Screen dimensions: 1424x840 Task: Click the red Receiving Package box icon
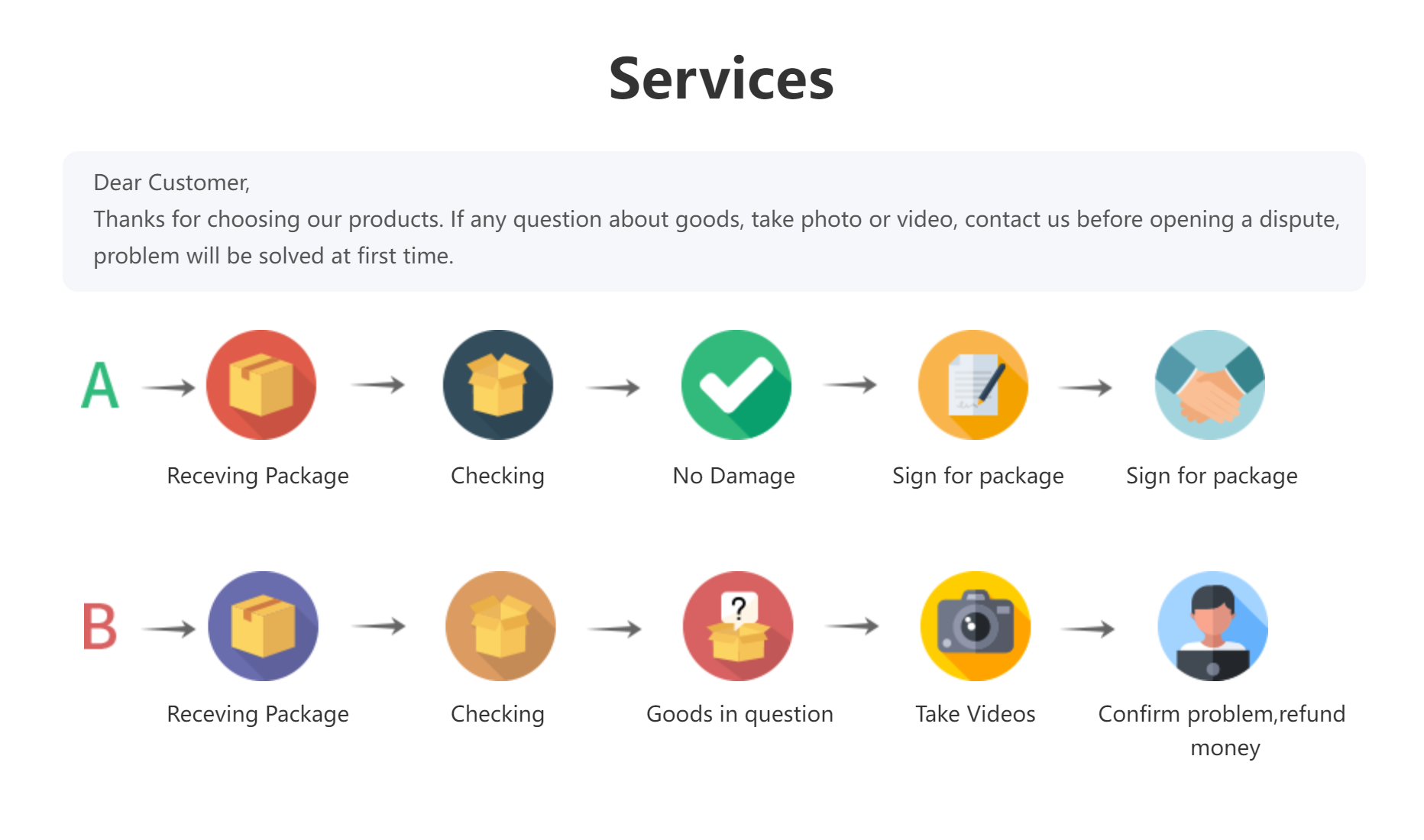click(x=261, y=385)
